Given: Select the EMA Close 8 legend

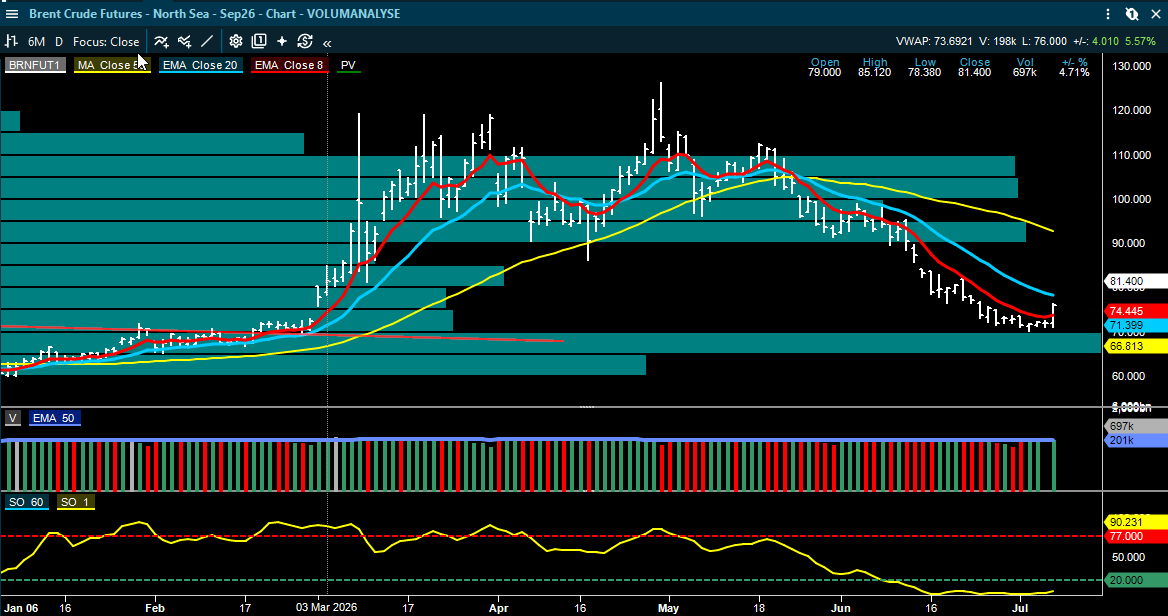Looking at the screenshot, I should [x=289, y=65].
